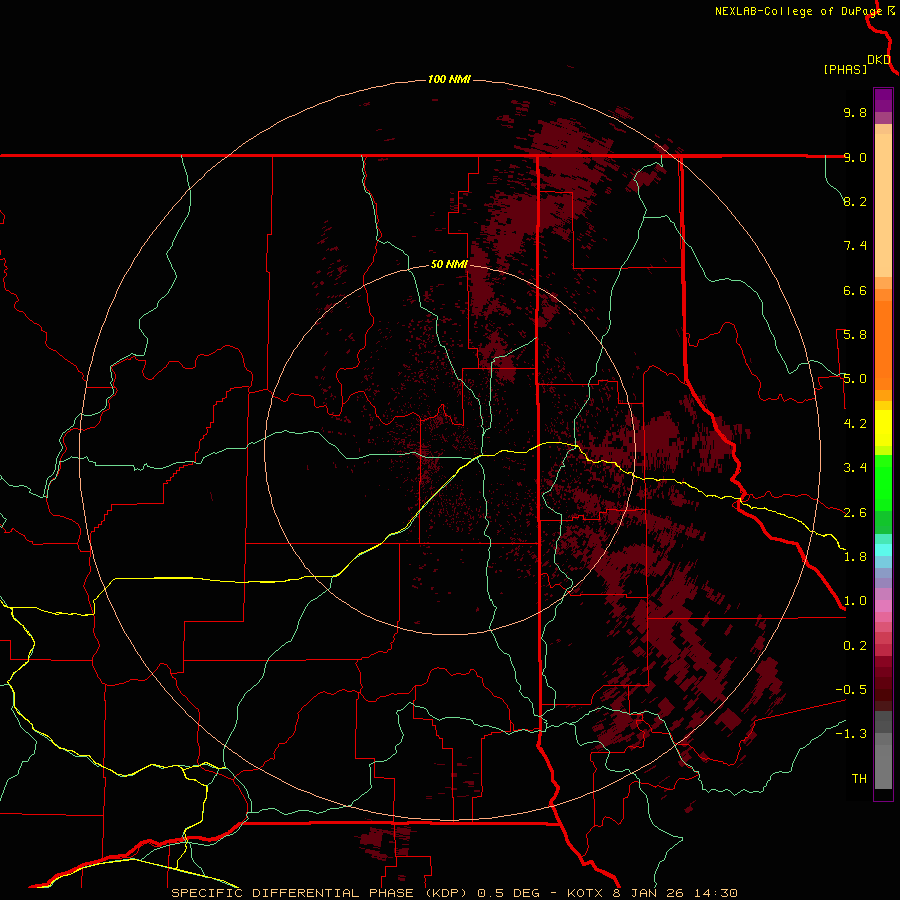Click the 6.6 scale value
Image resolution: width=900 pixels, height=900 pixels.
tap(855, 290)
